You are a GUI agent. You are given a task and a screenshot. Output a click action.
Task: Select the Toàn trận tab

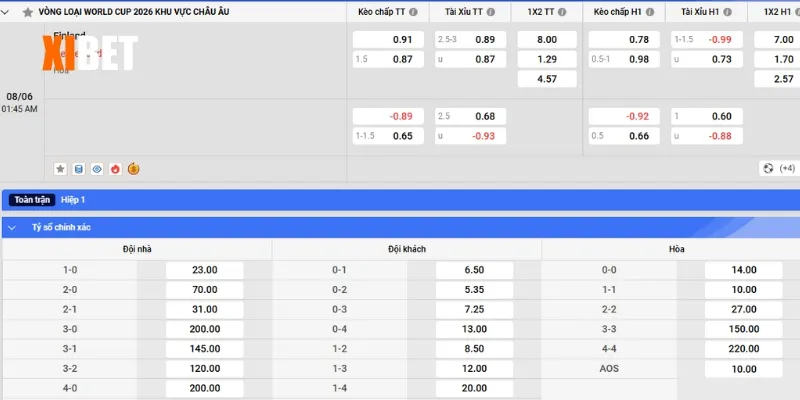(x=32, y=200)
